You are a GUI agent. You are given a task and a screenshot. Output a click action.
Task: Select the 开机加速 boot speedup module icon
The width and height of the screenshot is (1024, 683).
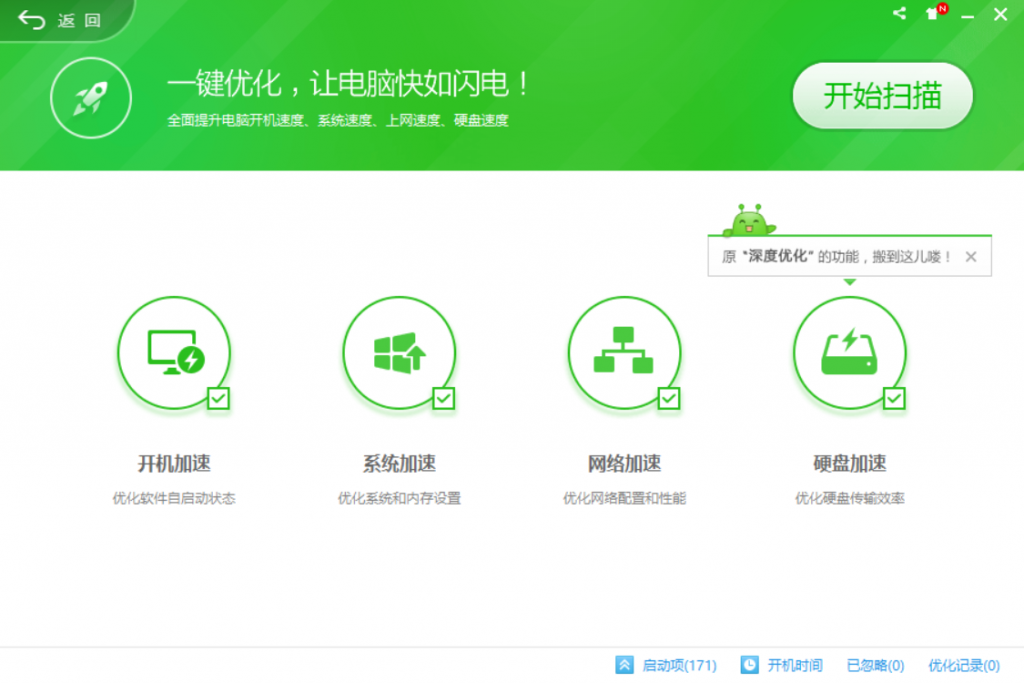click(x=174, y=353)
